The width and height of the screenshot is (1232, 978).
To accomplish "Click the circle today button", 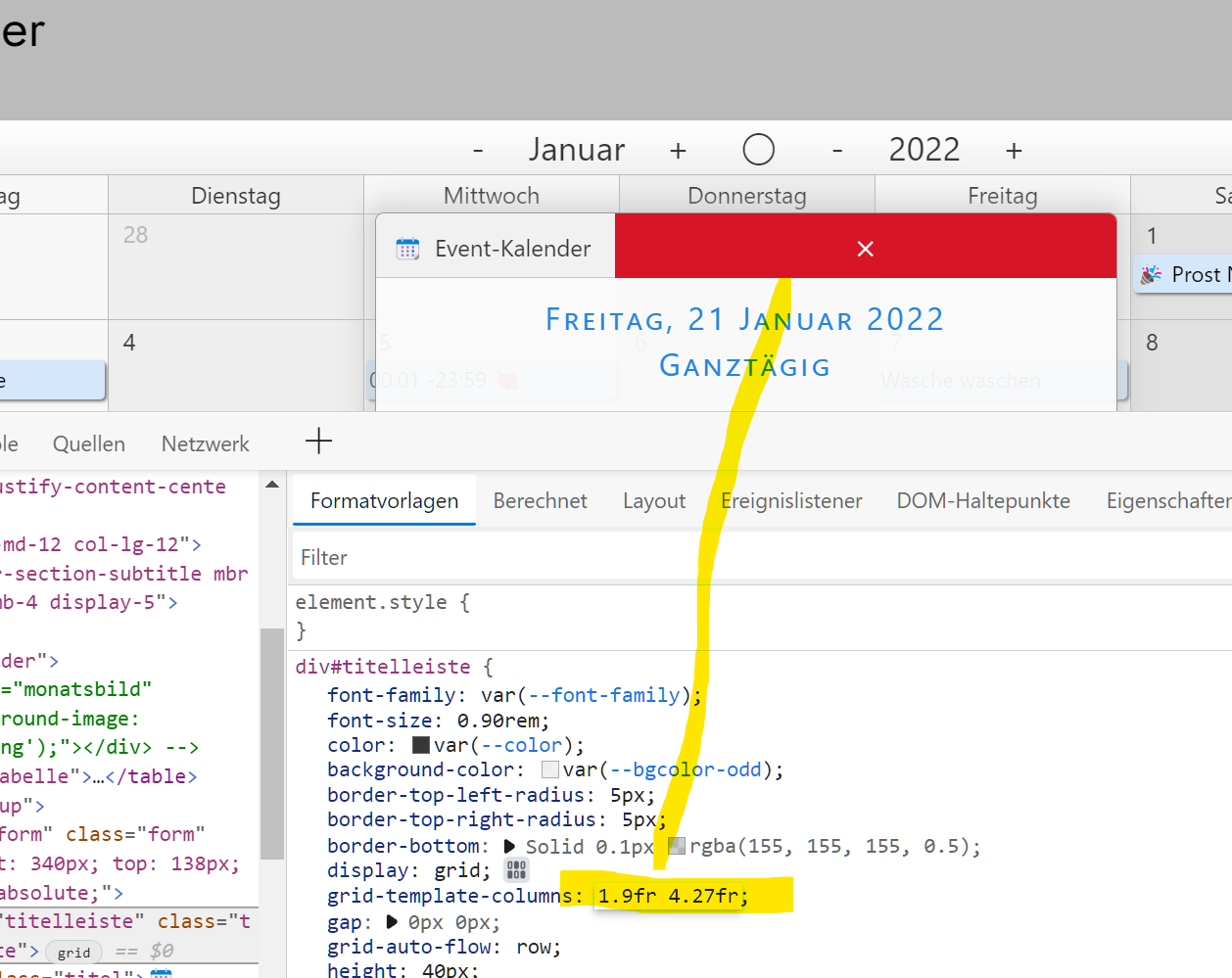I will pos(758,150).
